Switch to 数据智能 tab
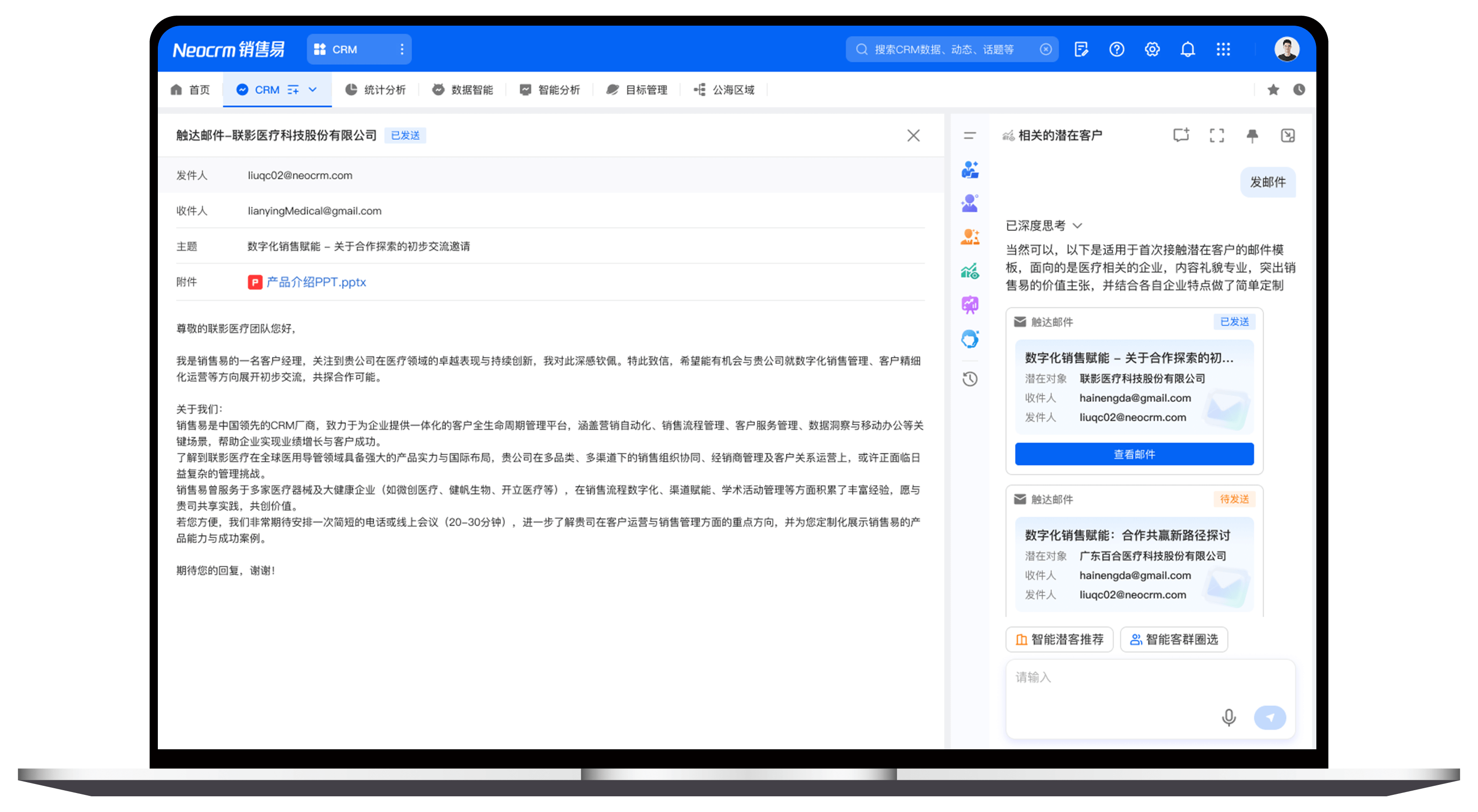This screenshot has width=1478, height=812. pyautogui.click(x=463, y=89)
